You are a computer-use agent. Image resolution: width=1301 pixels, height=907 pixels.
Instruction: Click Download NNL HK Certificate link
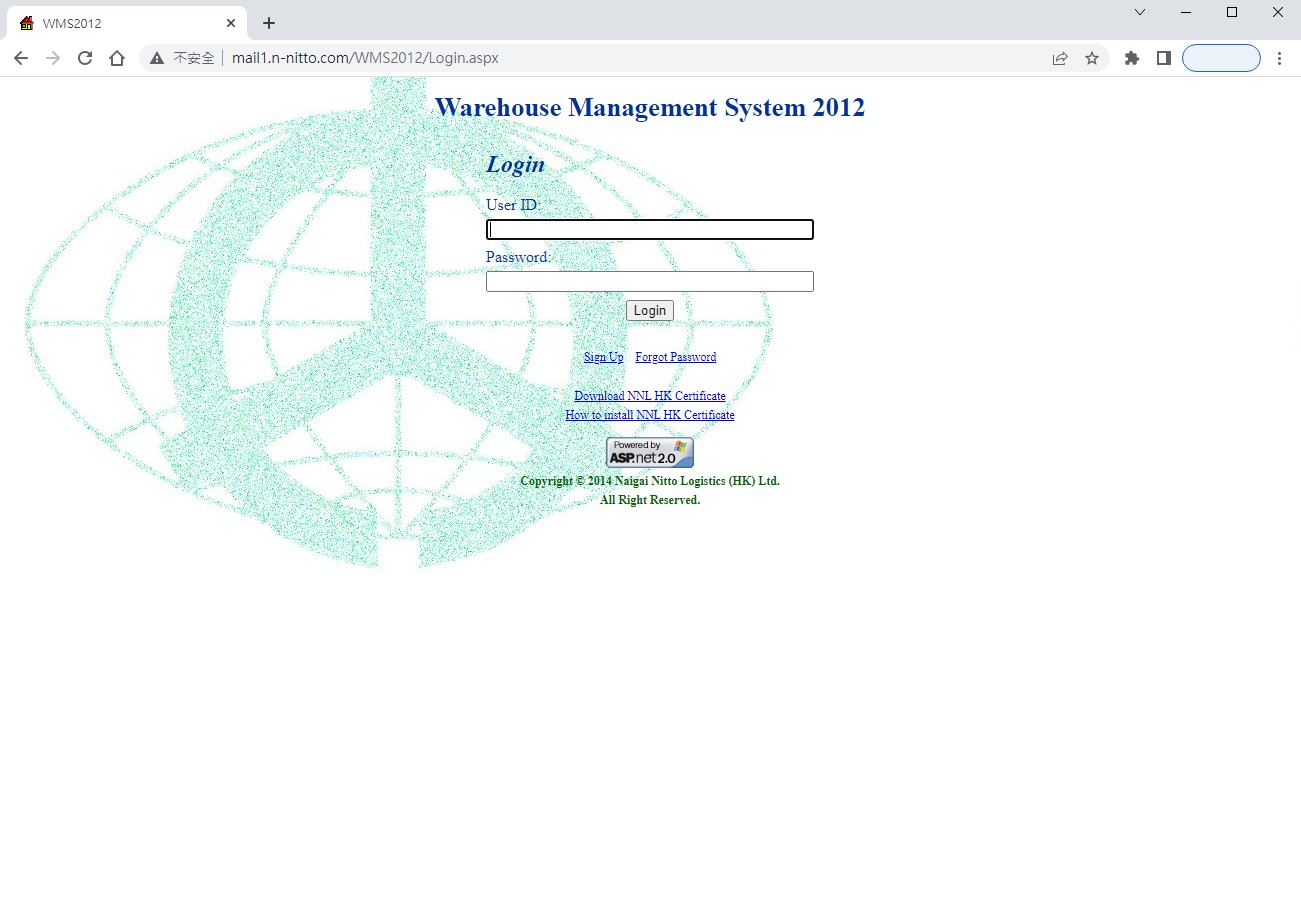[x=650, y=396]
